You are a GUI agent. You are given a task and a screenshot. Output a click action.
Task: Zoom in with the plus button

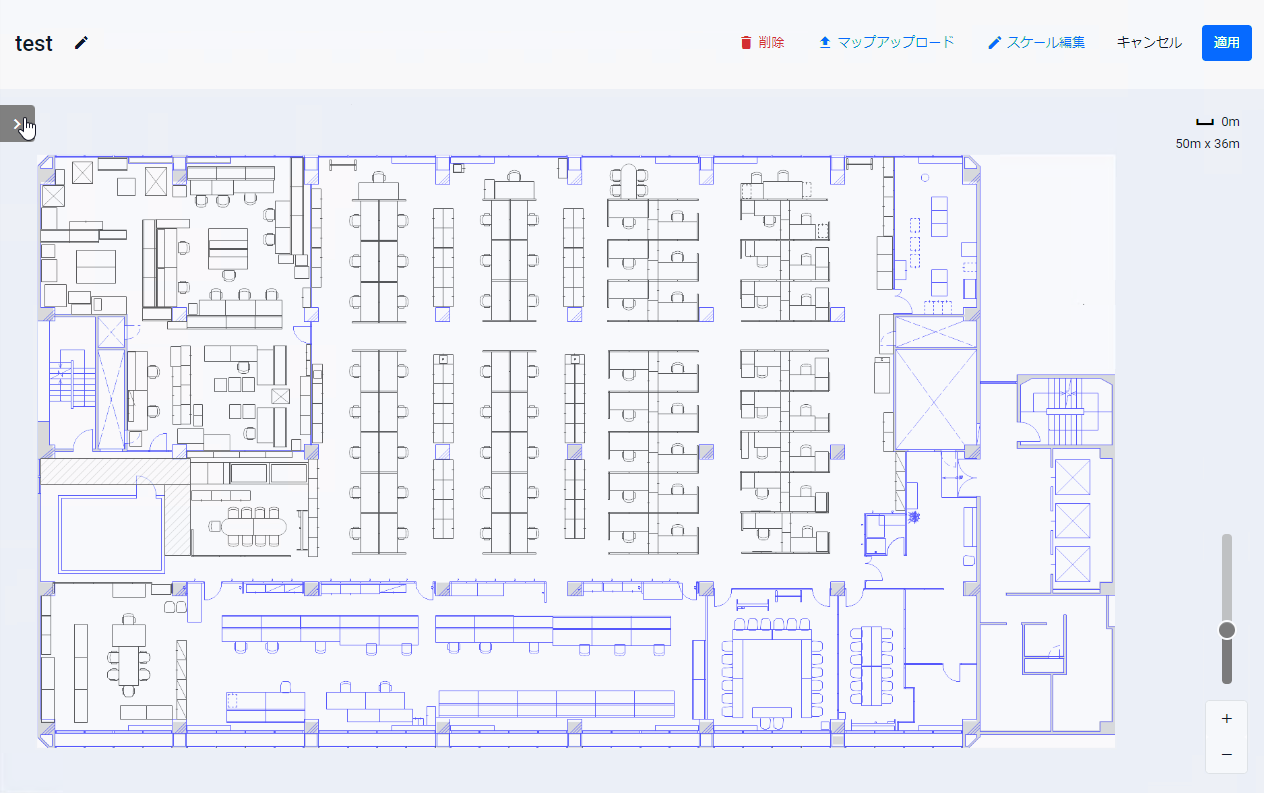1227,718
